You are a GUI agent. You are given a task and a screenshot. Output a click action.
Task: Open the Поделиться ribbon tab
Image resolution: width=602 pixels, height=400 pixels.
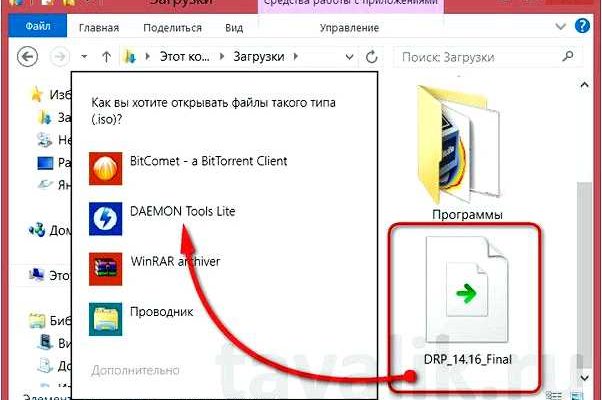[172, 28]
